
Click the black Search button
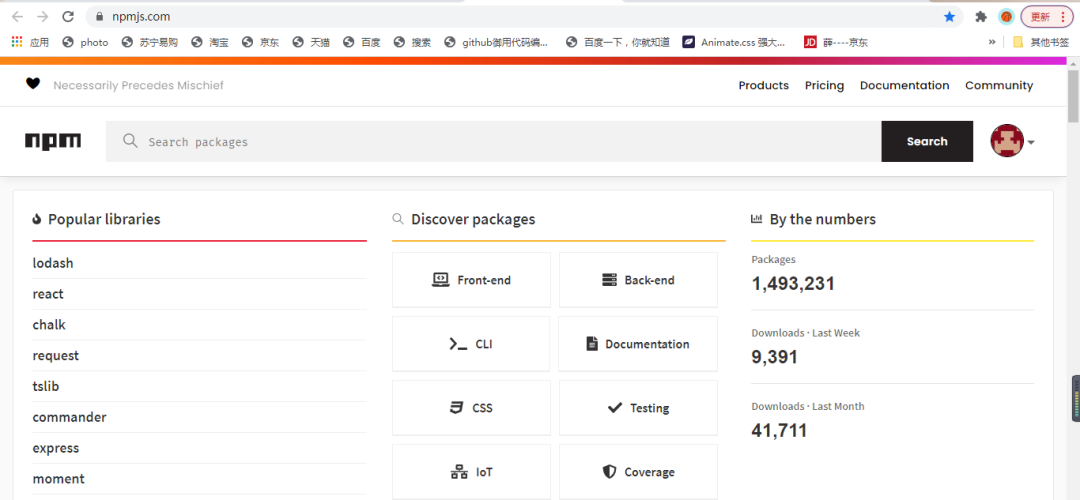[927, 141]
